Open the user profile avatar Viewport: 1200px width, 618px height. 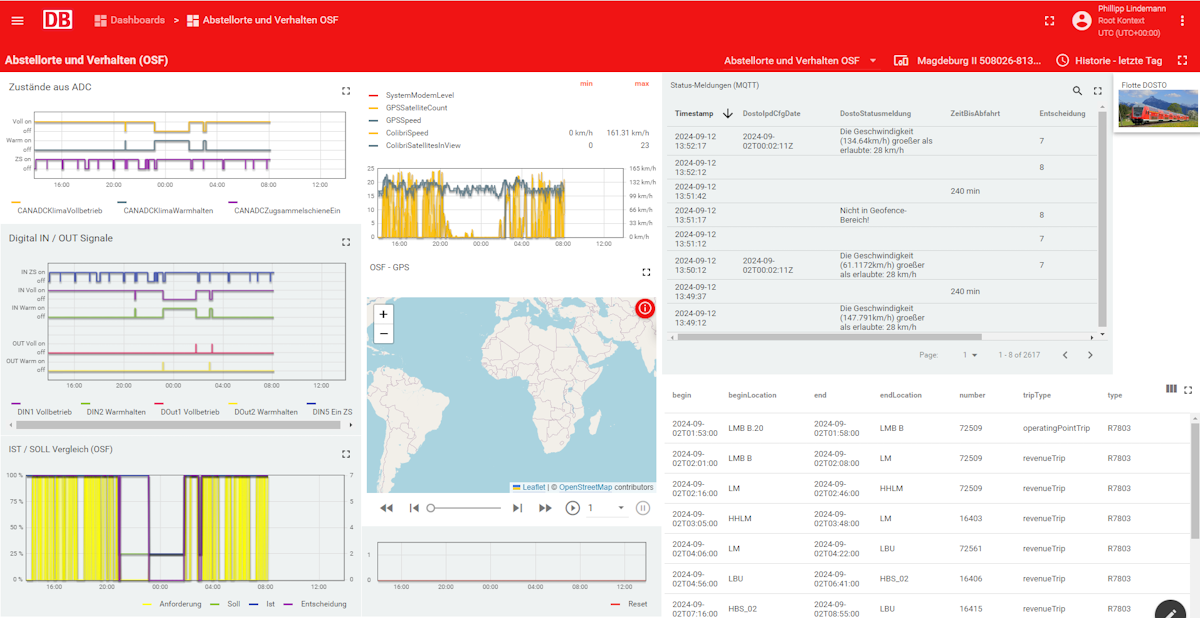point(1081,20)
